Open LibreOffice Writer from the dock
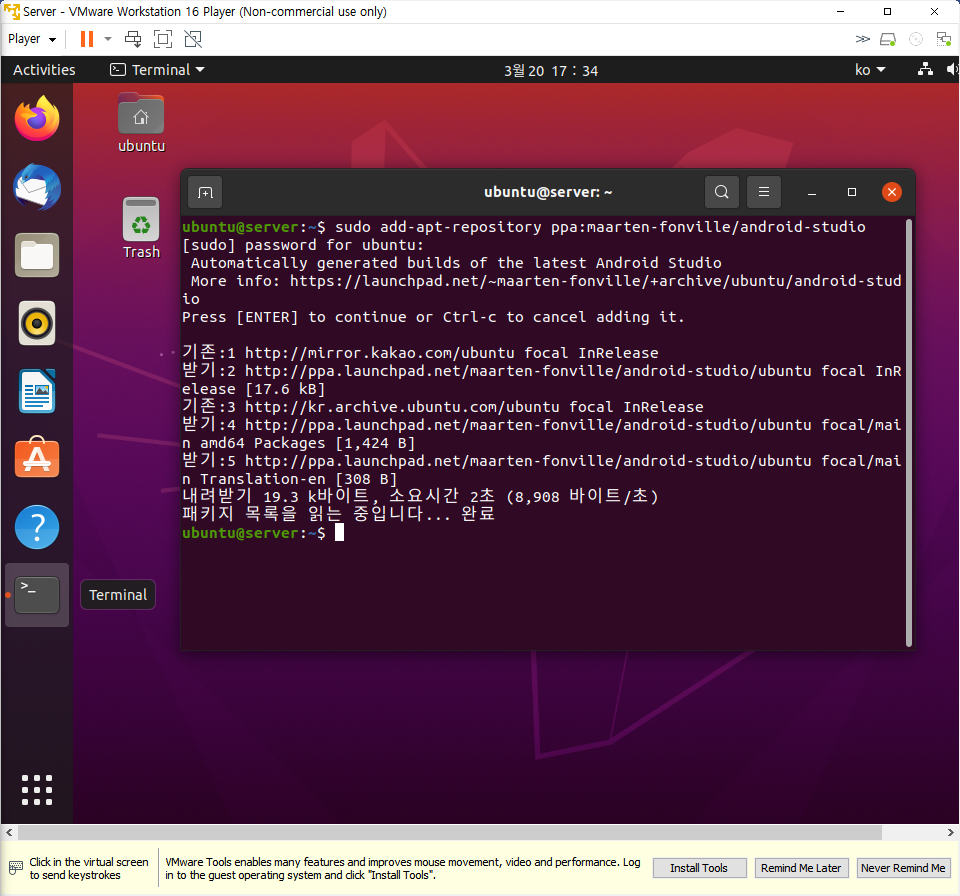Viewport: 960px width, 896px height. [x=37, y=391]
